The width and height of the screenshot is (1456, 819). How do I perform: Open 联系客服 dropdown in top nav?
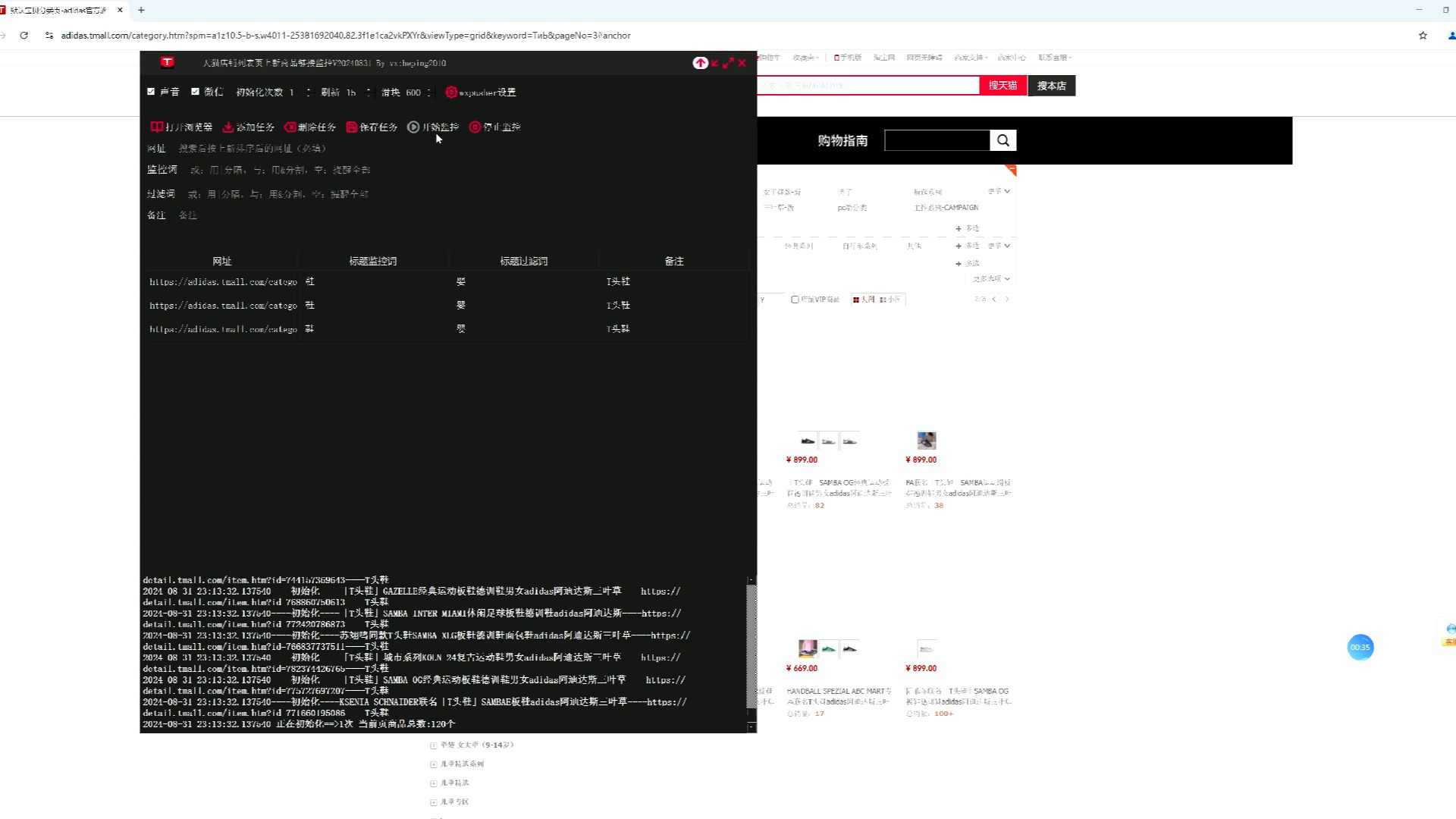1055,58
